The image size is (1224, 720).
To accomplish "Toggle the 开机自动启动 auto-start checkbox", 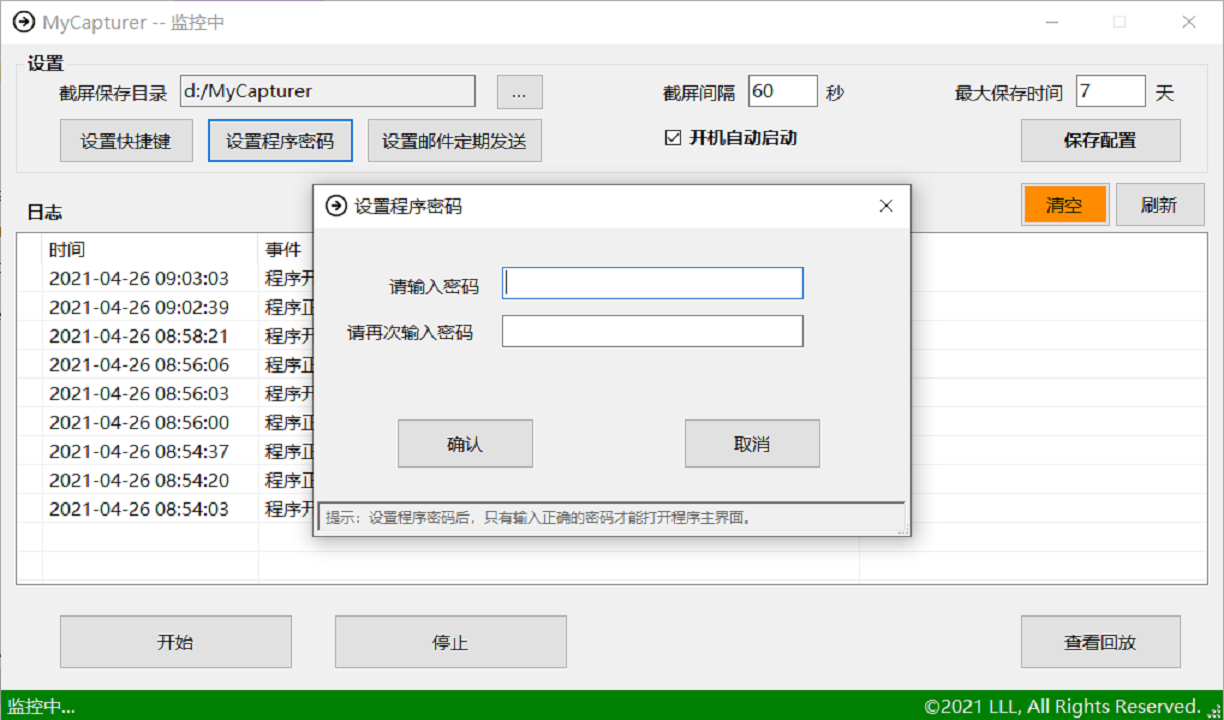I will tap(672, 137).
